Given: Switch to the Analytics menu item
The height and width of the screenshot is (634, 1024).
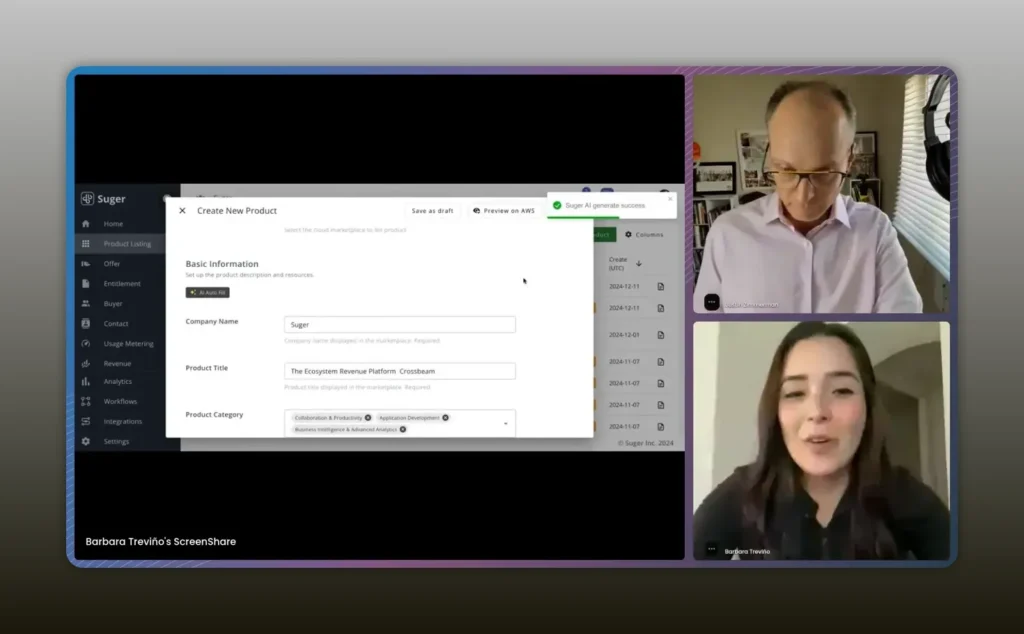Looking at the screenshot, I should [x=117, y=382].
